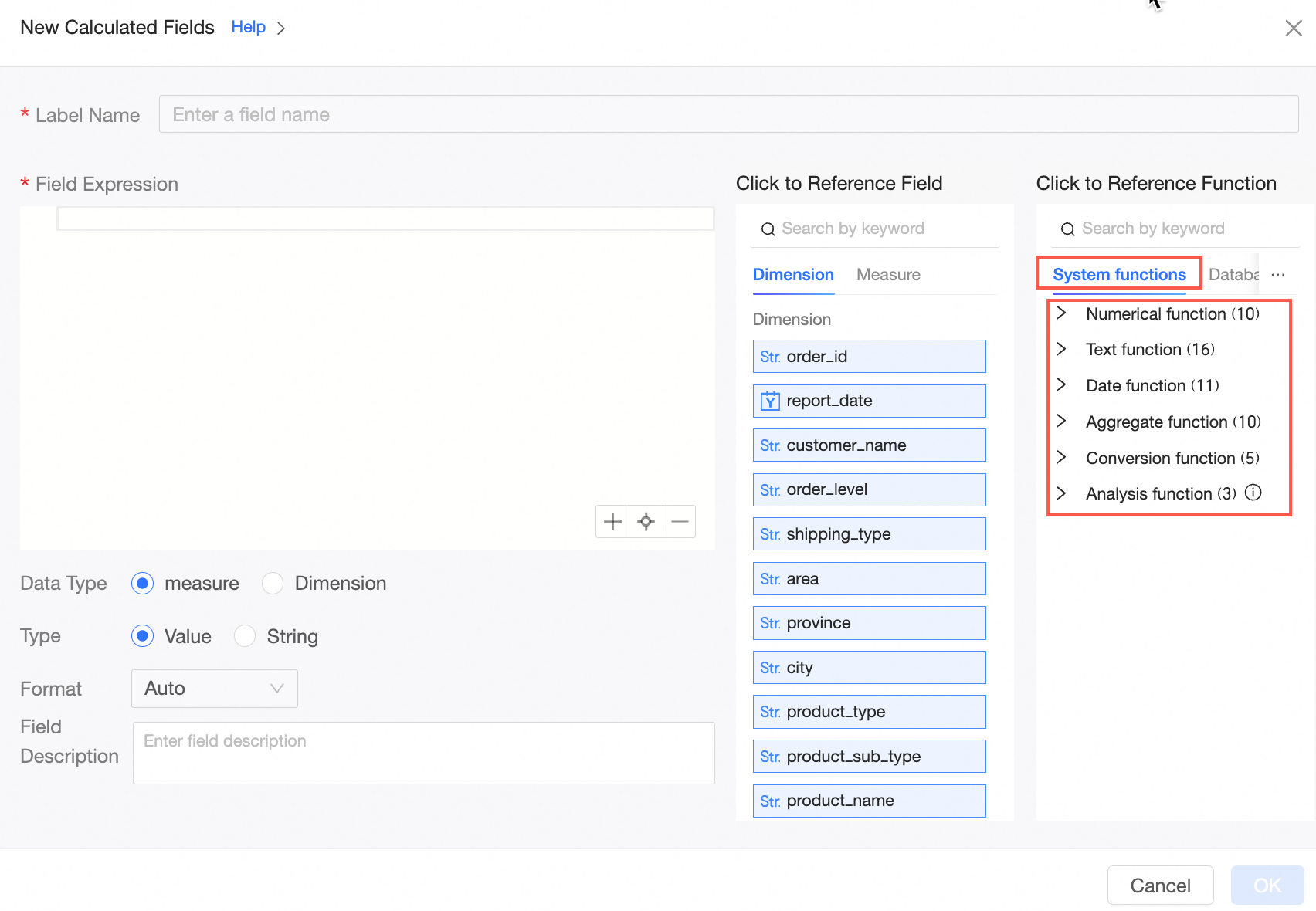The width and height of the screenshot is (1316, 911).
Task: Select the measure data type radio button
Action: [x=142, y=583]
